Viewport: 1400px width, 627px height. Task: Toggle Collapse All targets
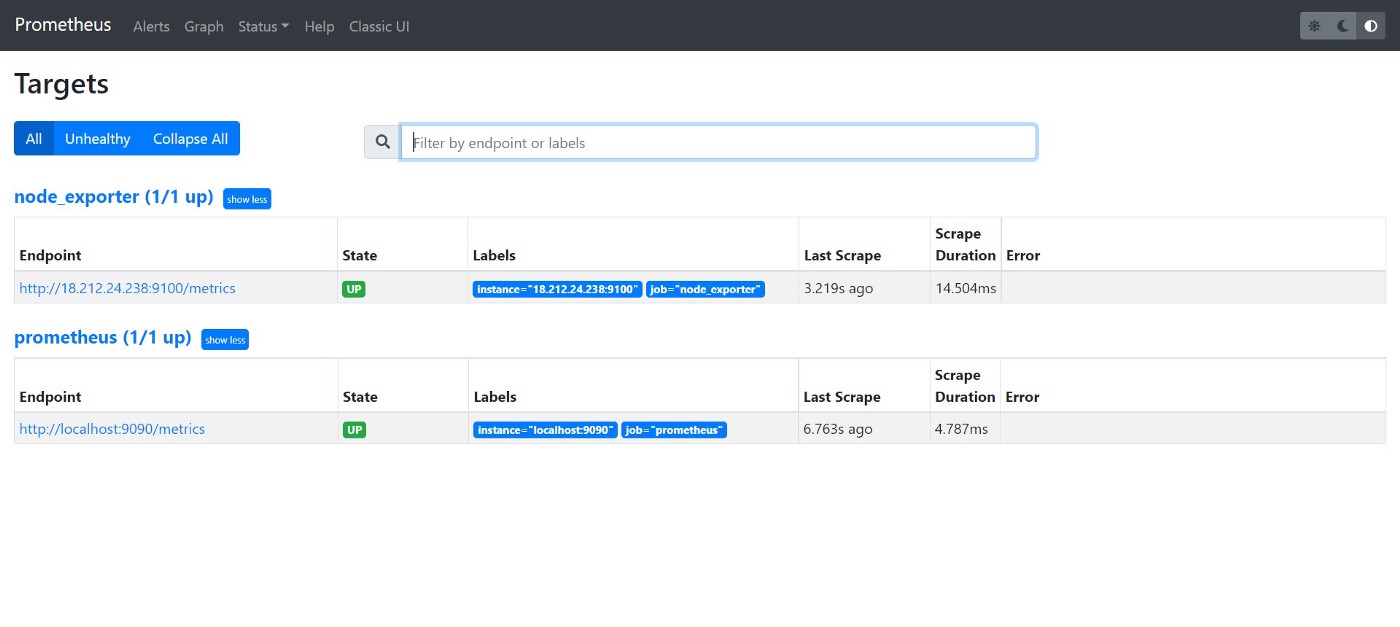[x=190, y=138]
